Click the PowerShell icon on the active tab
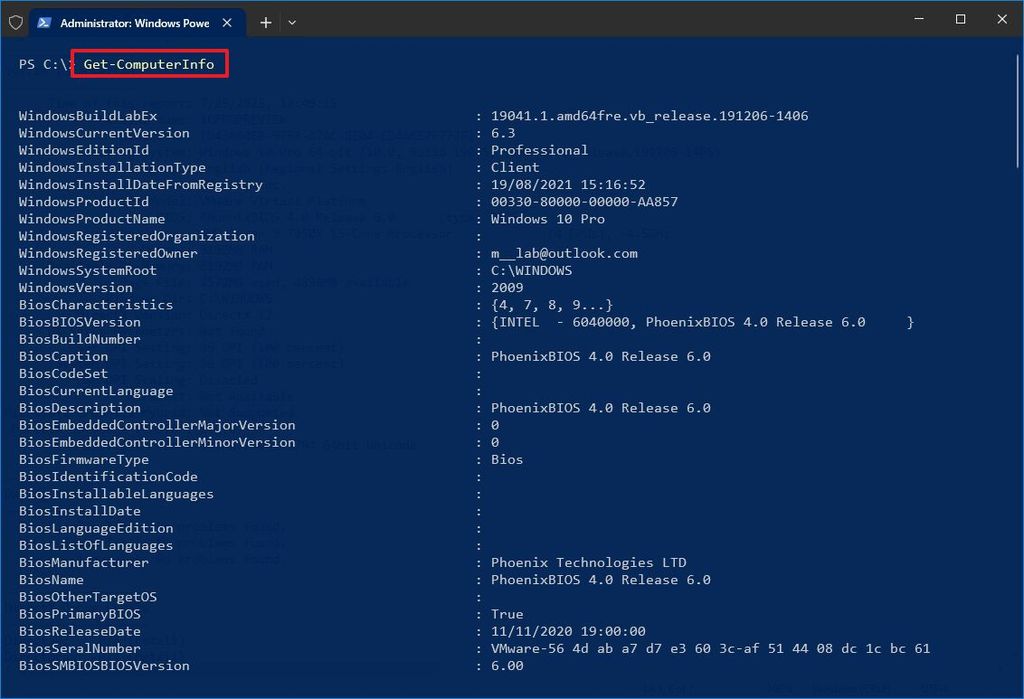This screenshot has height=699, width=1024. 44,20
